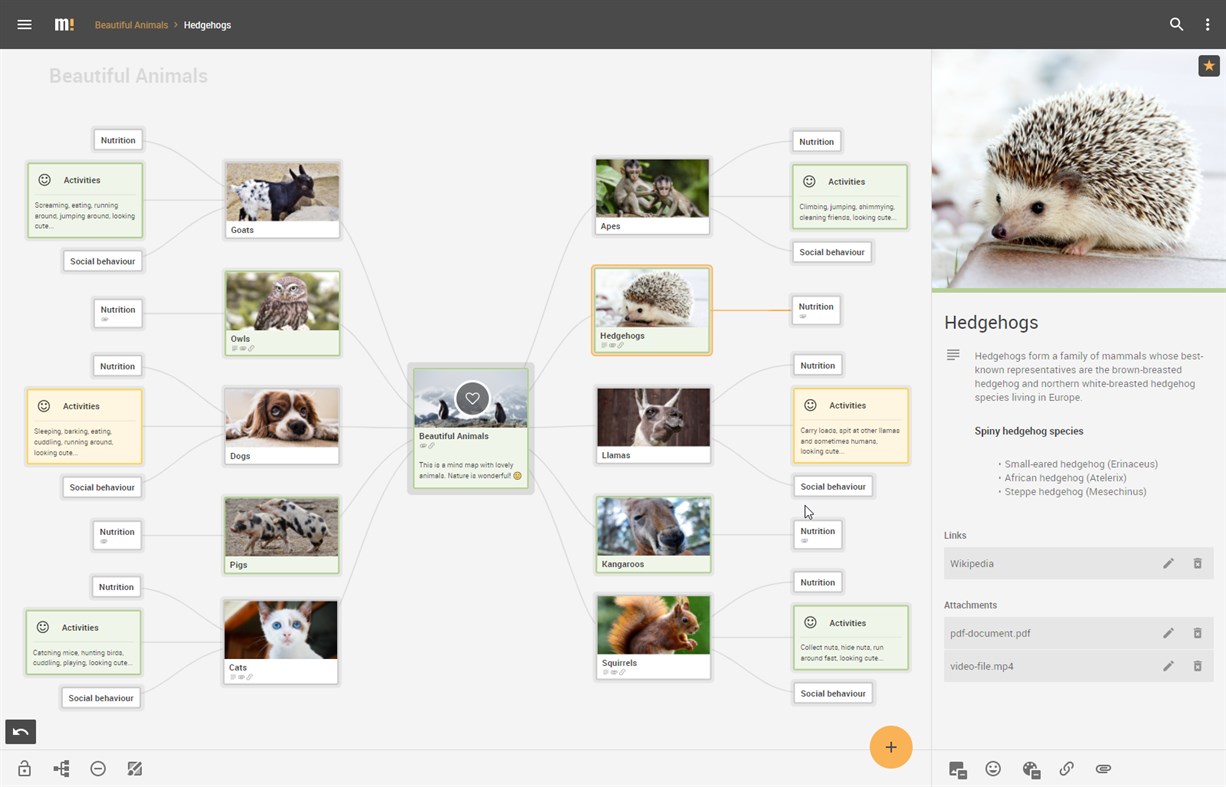Click smiley icon in 'Climbing, jumping' Activities node

coord(810,182)
